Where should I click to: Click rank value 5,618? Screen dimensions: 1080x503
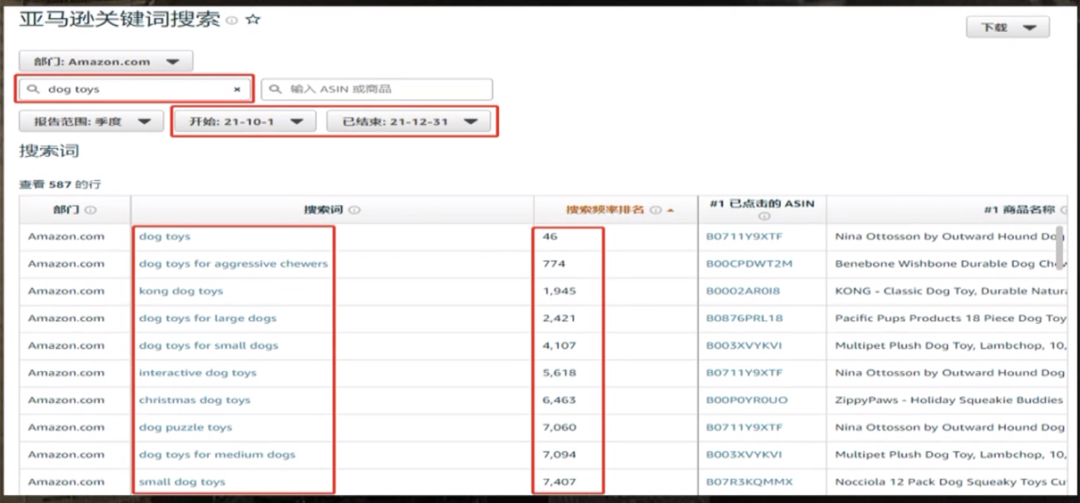559,373
